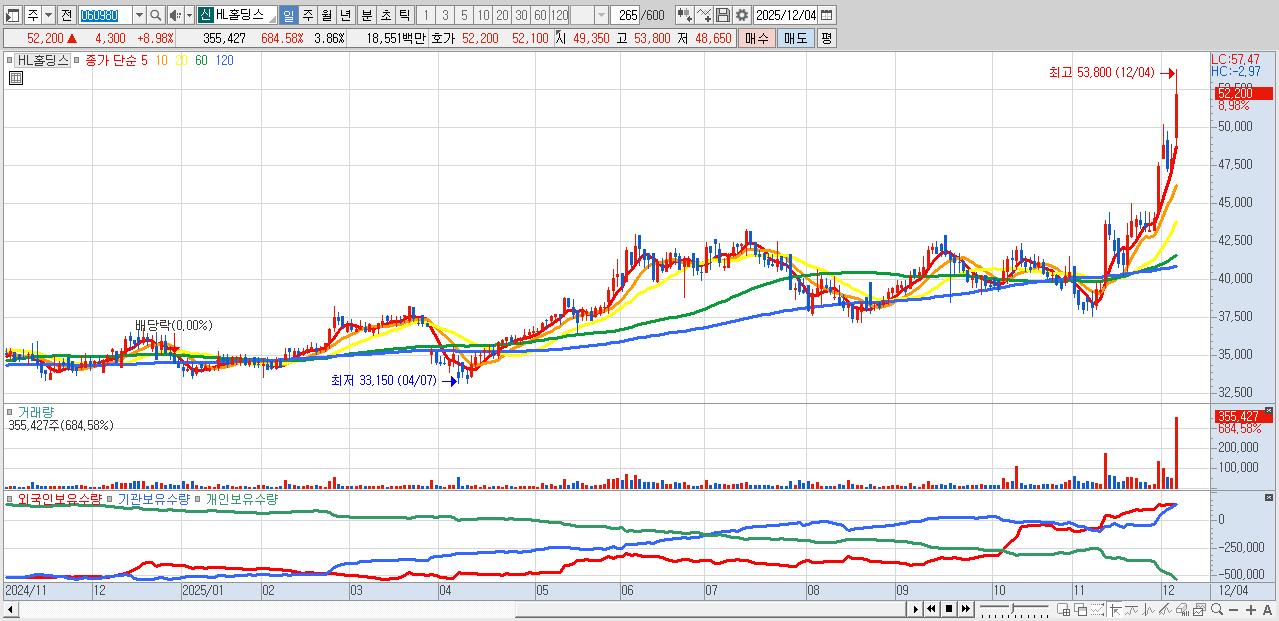Screen dimensions: 1279x621
Task: Click the split chart window icon
Action: coord(1063,609)
